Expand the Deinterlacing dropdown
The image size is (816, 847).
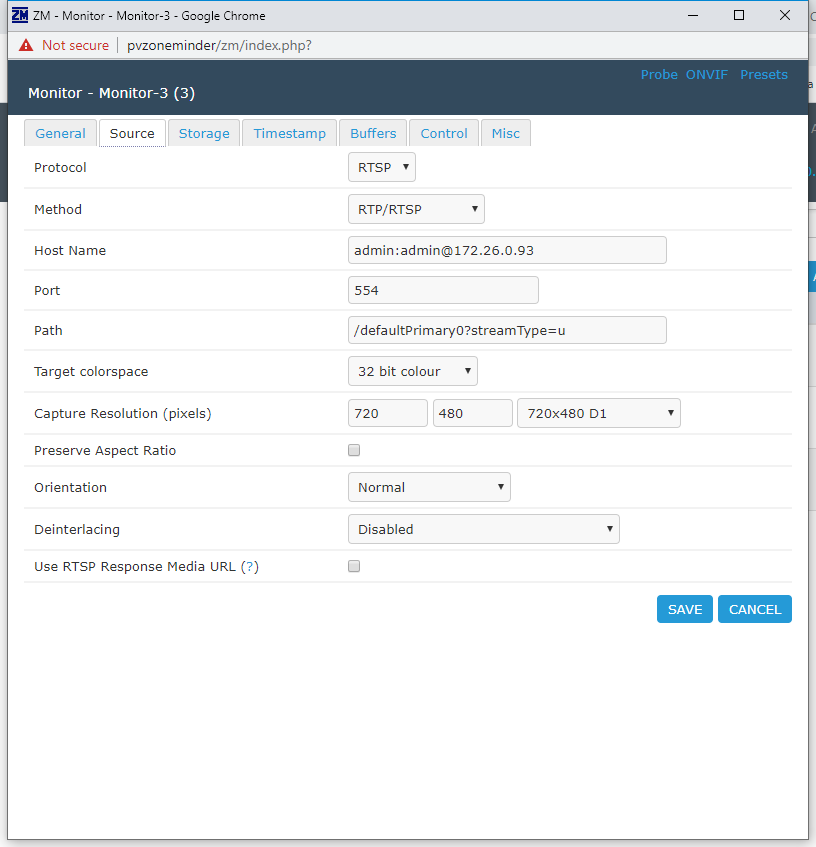coord(484,529)
